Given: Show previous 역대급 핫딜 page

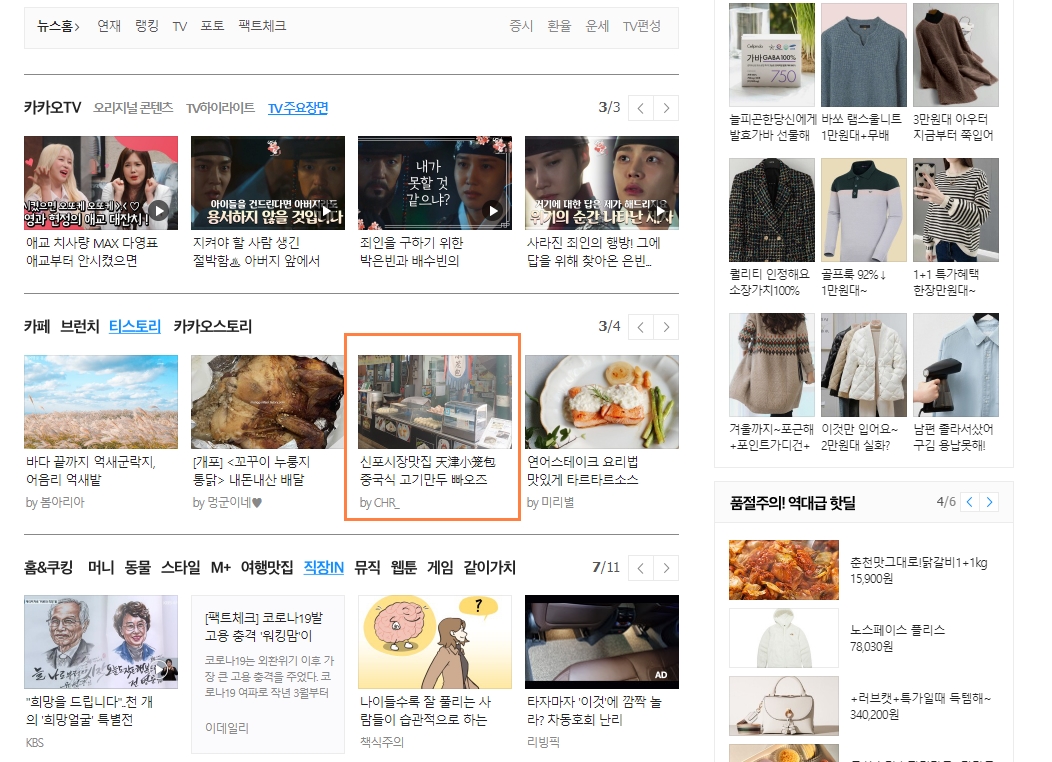Looking at the screenshot, I should (969, 502).
